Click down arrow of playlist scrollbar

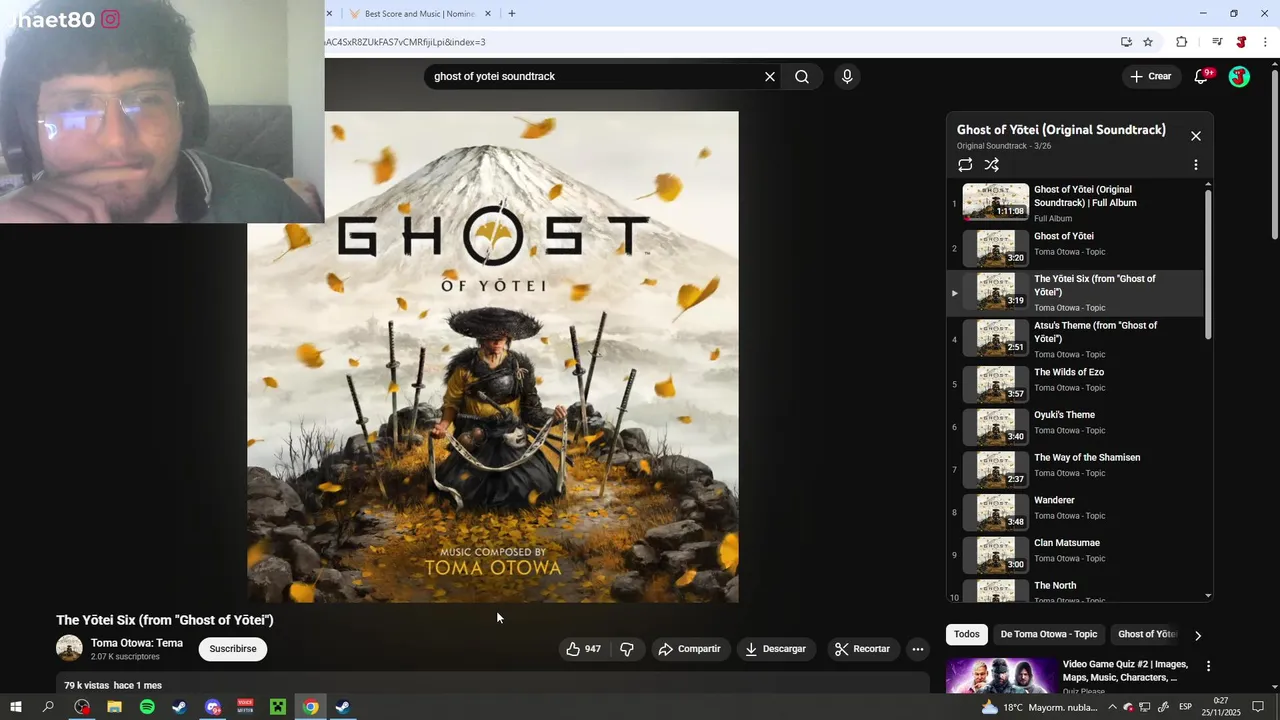(x=1208, y=596)
